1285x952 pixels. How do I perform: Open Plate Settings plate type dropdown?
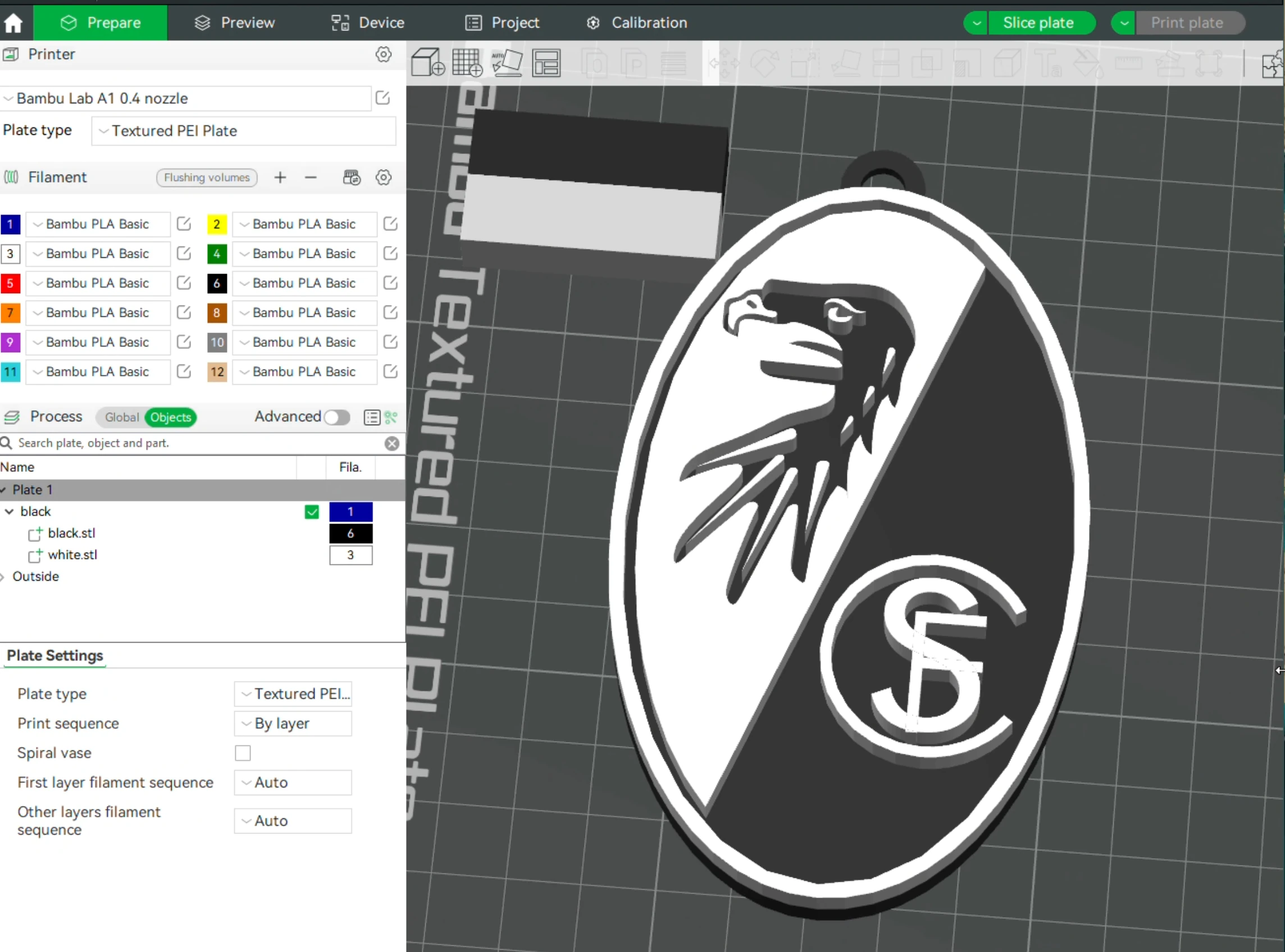tap(293, 694)
